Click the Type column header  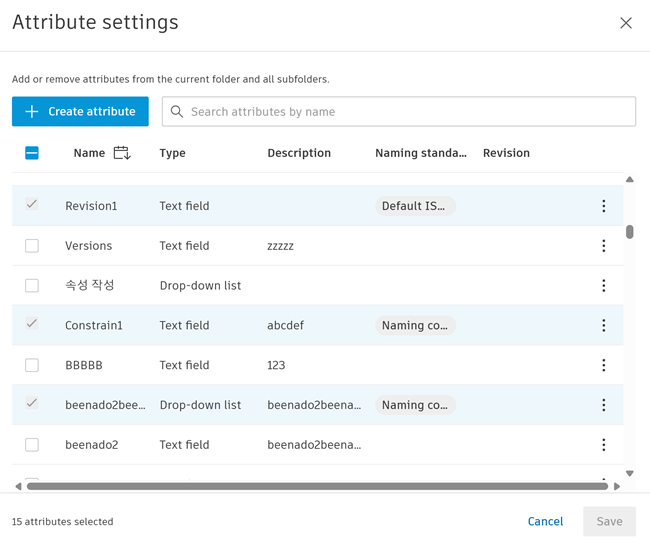(172, 153)
